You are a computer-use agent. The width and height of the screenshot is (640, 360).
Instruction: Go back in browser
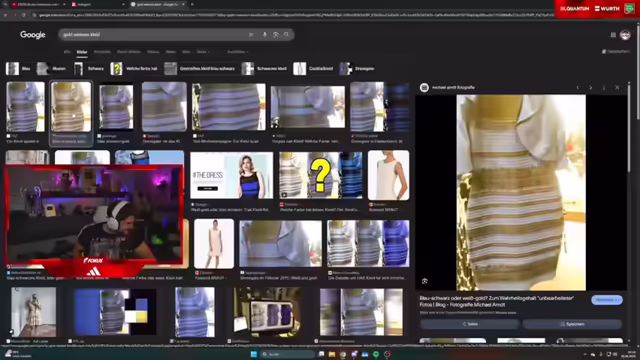point(5,15)
